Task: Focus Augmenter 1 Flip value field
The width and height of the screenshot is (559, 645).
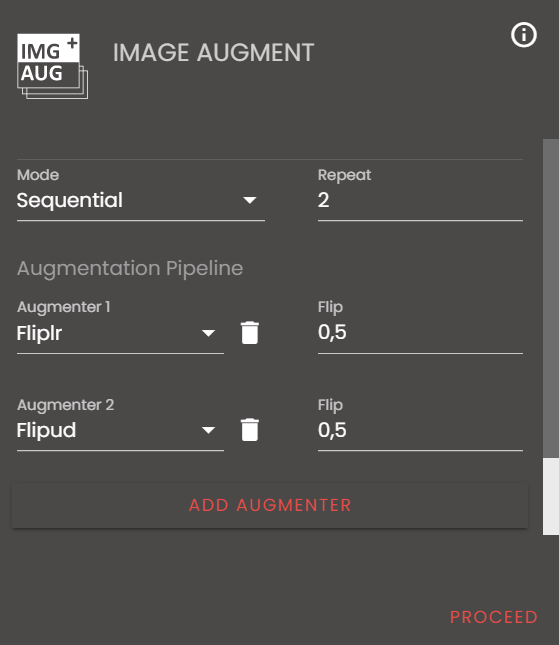Action: click(x=420, y=333)
